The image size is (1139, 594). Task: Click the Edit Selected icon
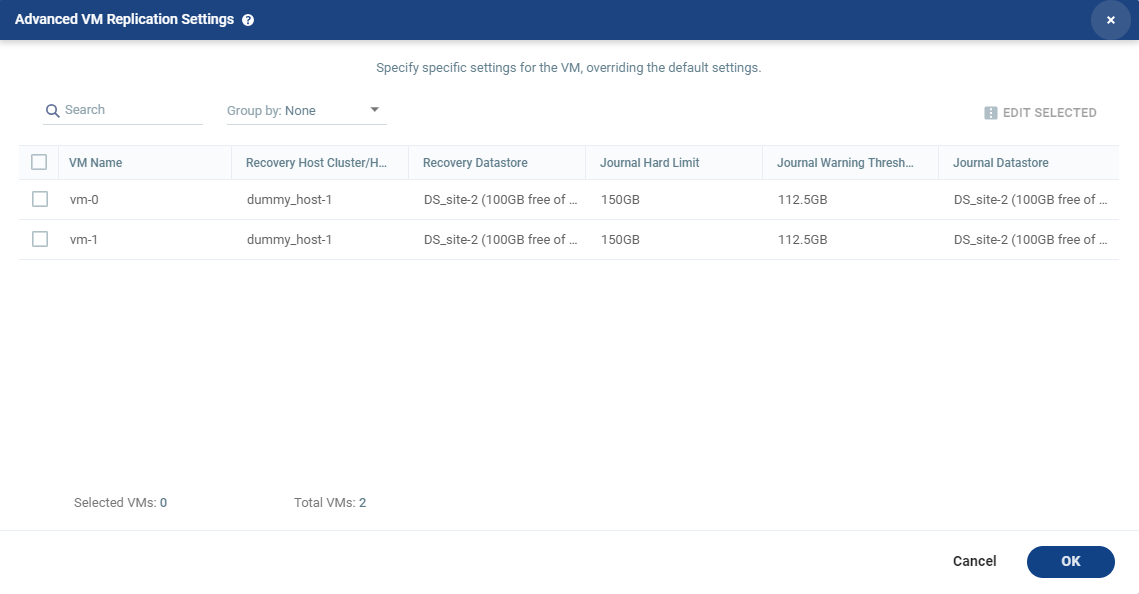click(991, 113)
